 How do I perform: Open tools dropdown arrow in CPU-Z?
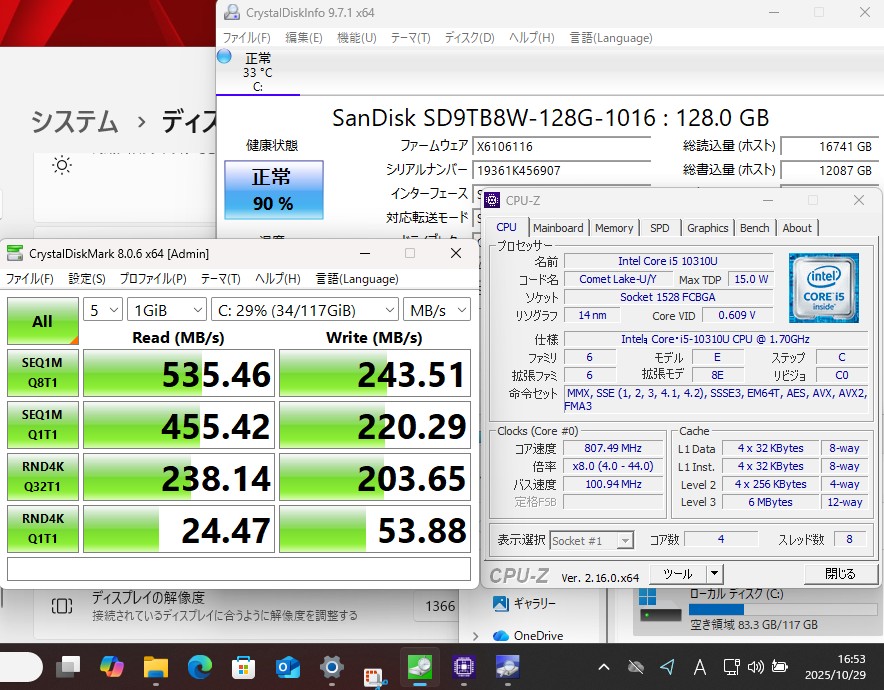point(714,574)
